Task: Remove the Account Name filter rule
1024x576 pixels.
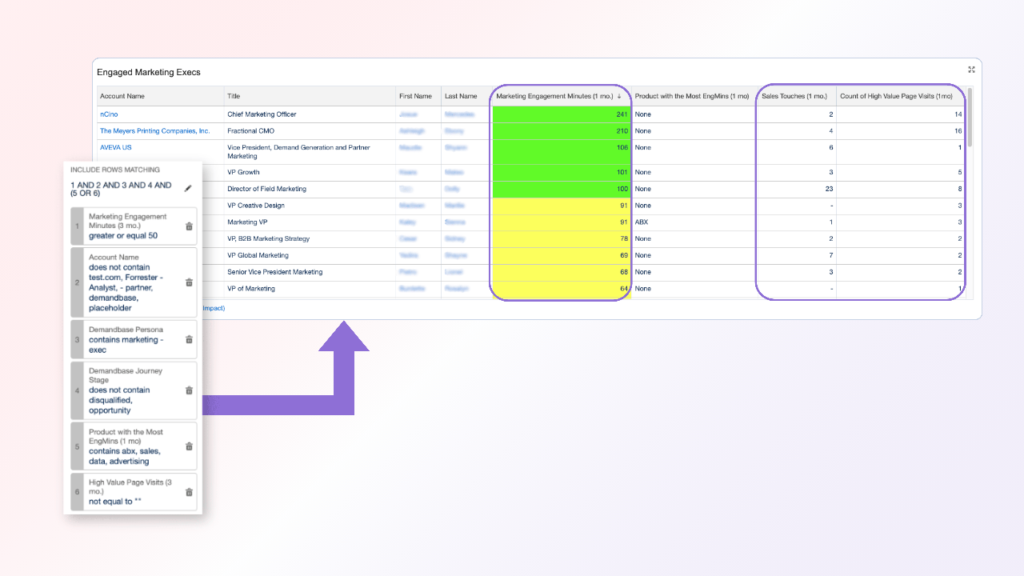Action: [x=189, y=282]
